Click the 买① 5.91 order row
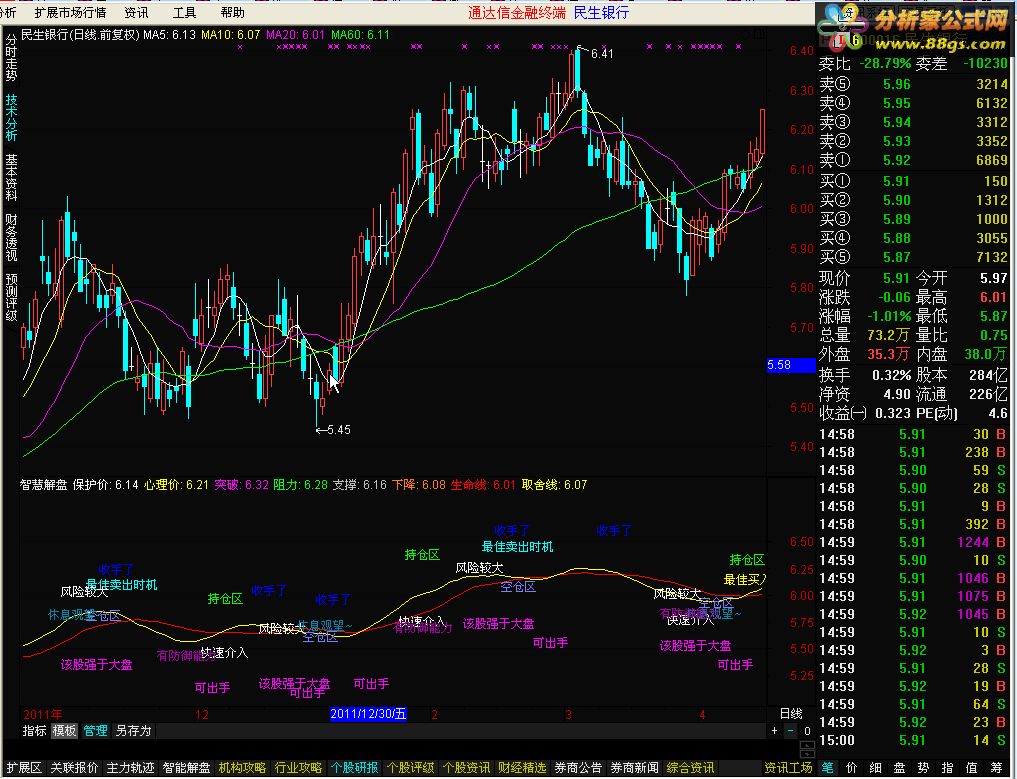Image resolution: width=1017 pixels, height=779 pixels. coord(913,181)
